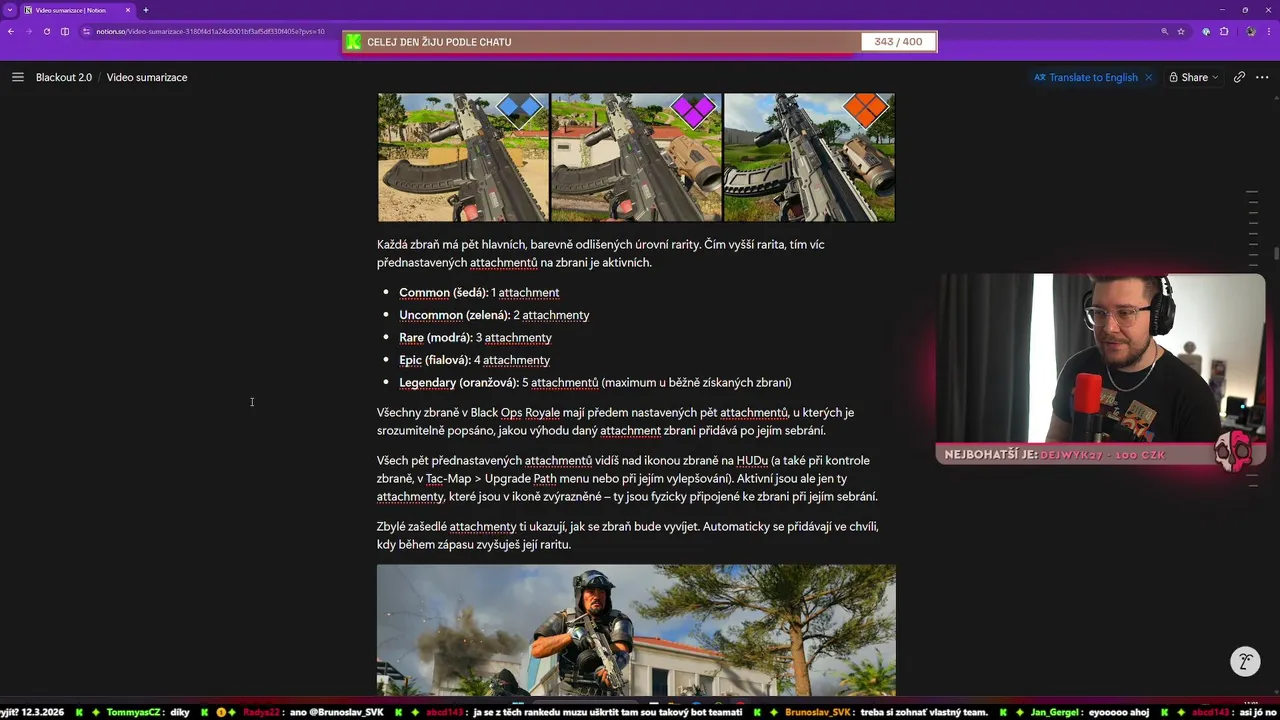Viewport: 1280px width, 720px height.
Task: Open the zoom magnifier icon in address bar
Action: pyautogui.click(x=1164, y=31)
